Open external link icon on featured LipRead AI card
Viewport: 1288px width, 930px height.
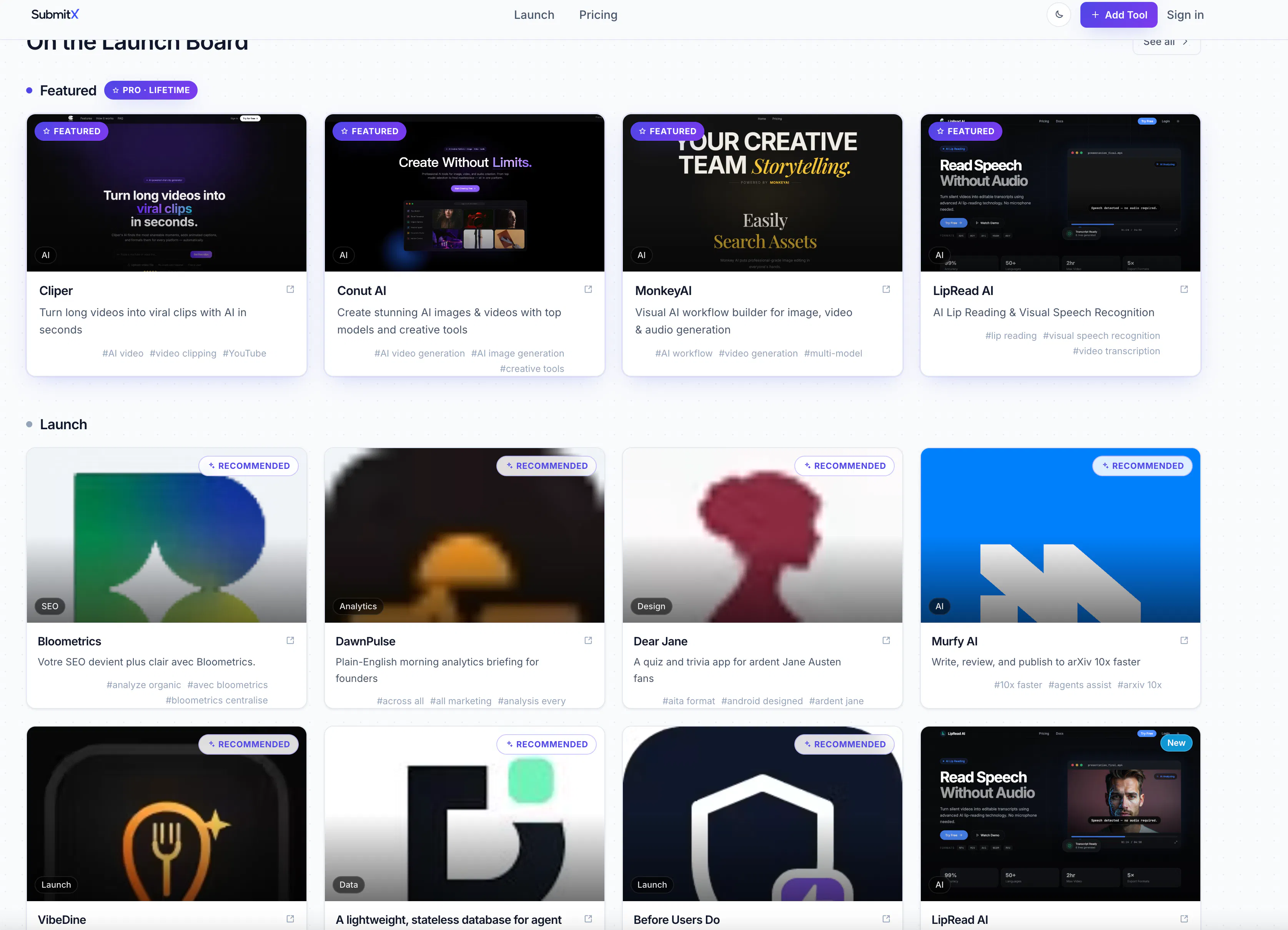coord(1184,289)
